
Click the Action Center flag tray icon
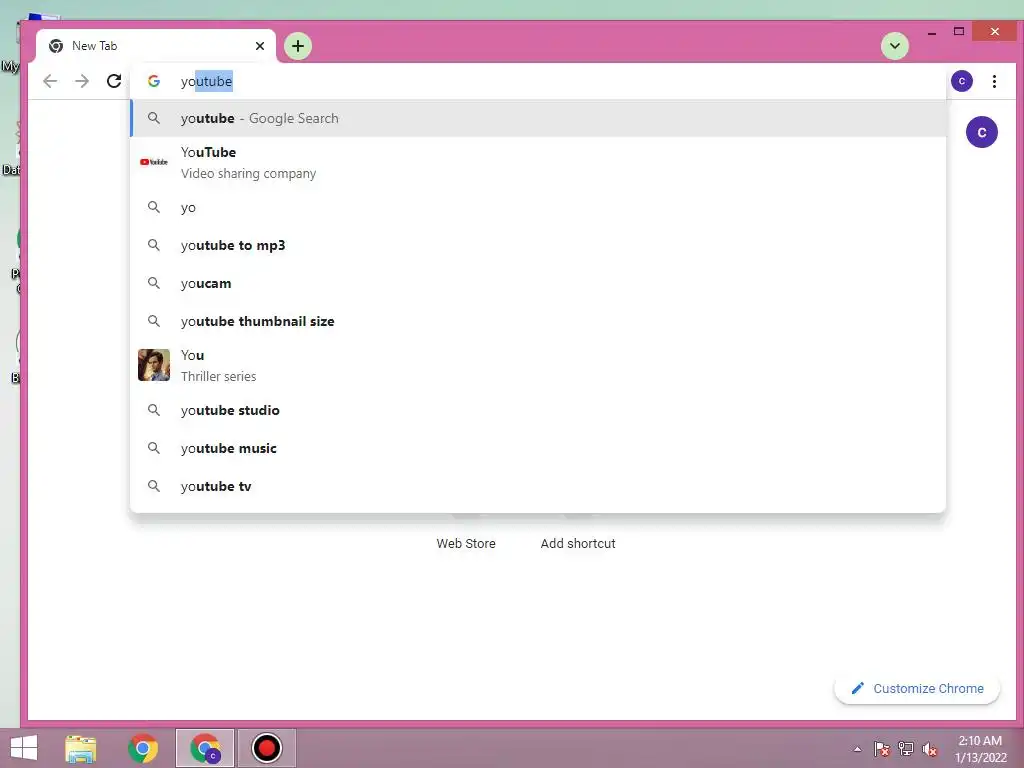pos(882,749)
